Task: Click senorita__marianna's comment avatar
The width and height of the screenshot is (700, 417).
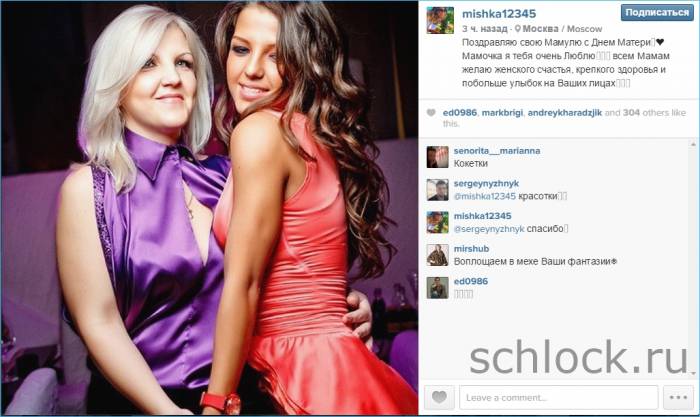Action: [438, 157]
